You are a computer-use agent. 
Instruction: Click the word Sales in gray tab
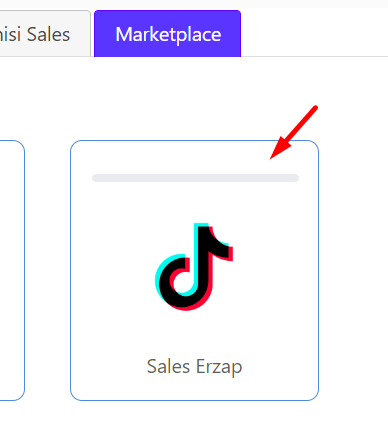click(x=48, y=34)
